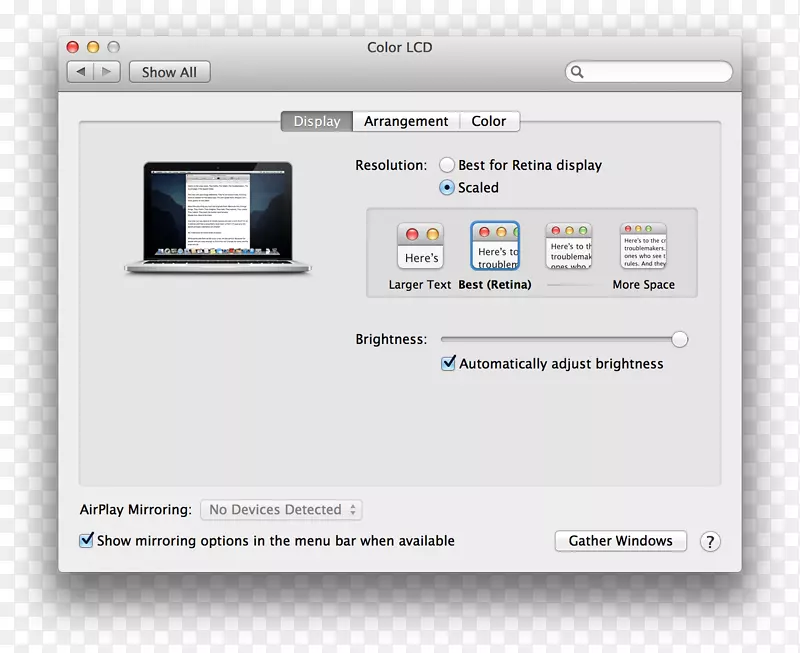The width and height of the screenshot is (800, 653).
Task: Click inside the search field
Action: point(650,72)
